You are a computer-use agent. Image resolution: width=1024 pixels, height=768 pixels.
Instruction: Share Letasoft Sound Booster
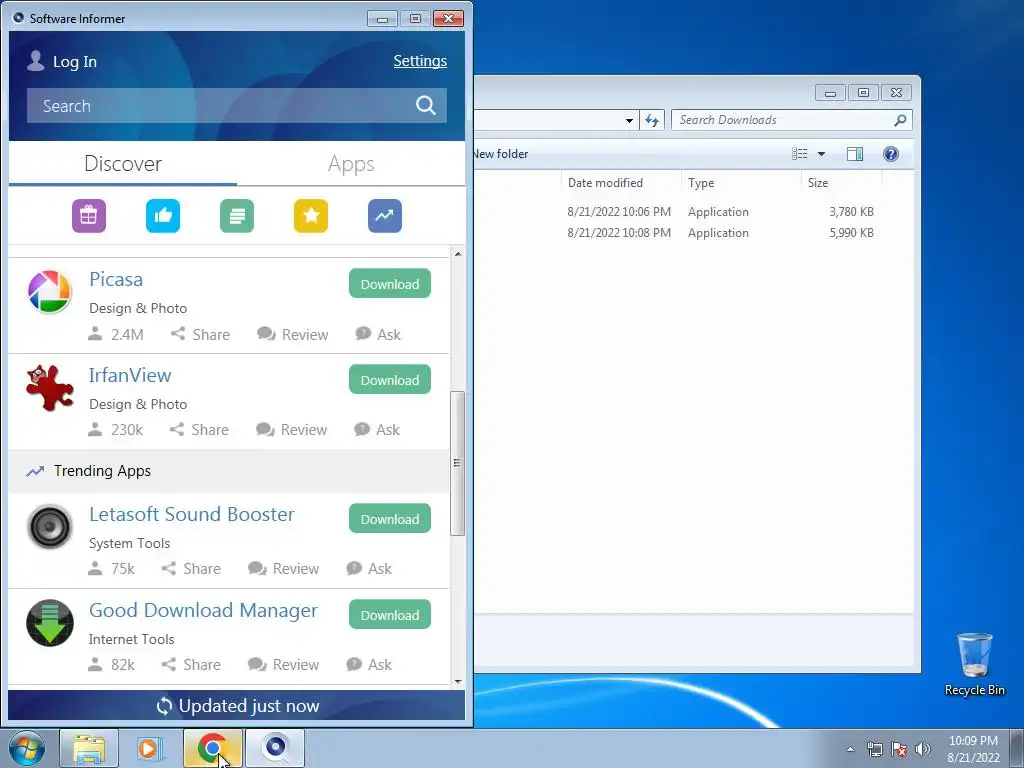click(x=191, y=569)
